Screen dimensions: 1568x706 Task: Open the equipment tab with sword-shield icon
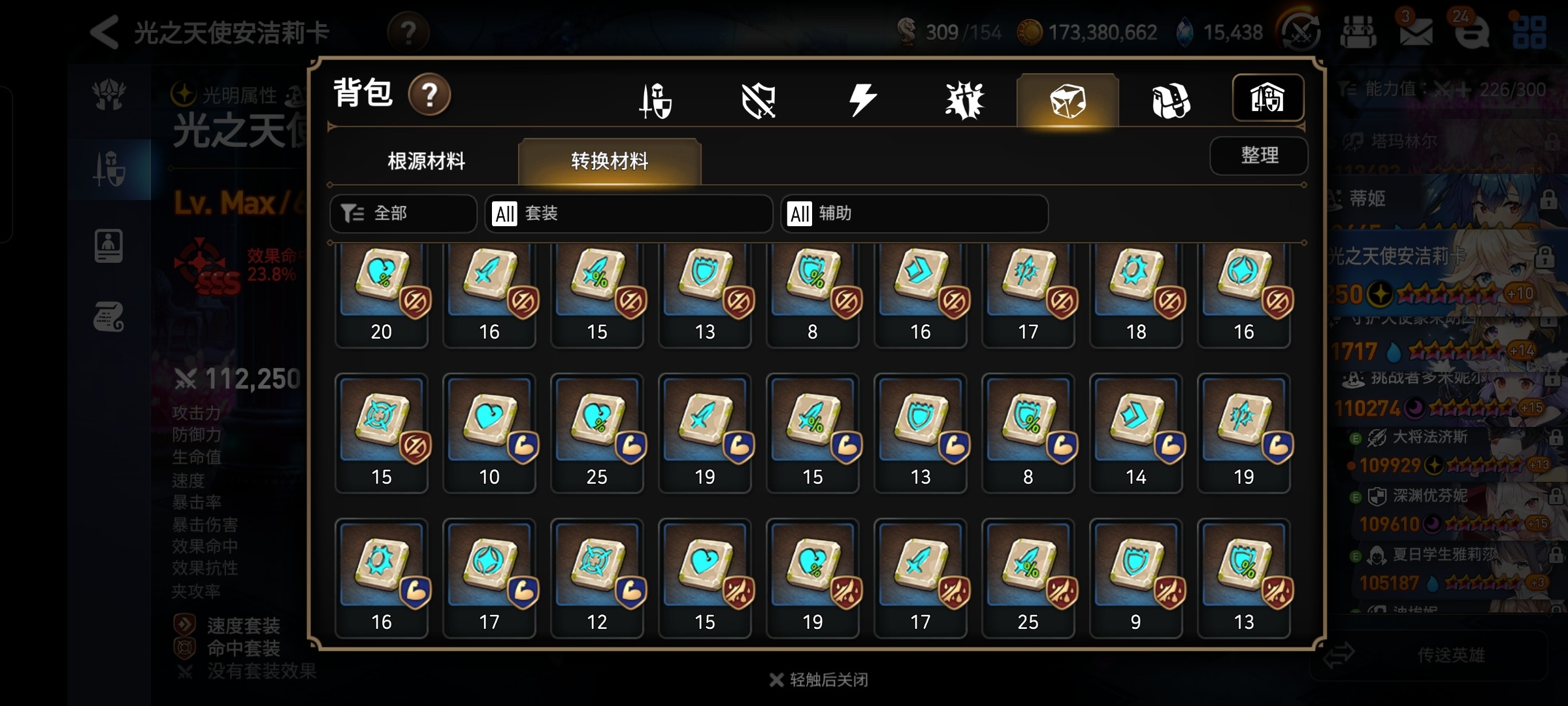(x=655, y=101)
